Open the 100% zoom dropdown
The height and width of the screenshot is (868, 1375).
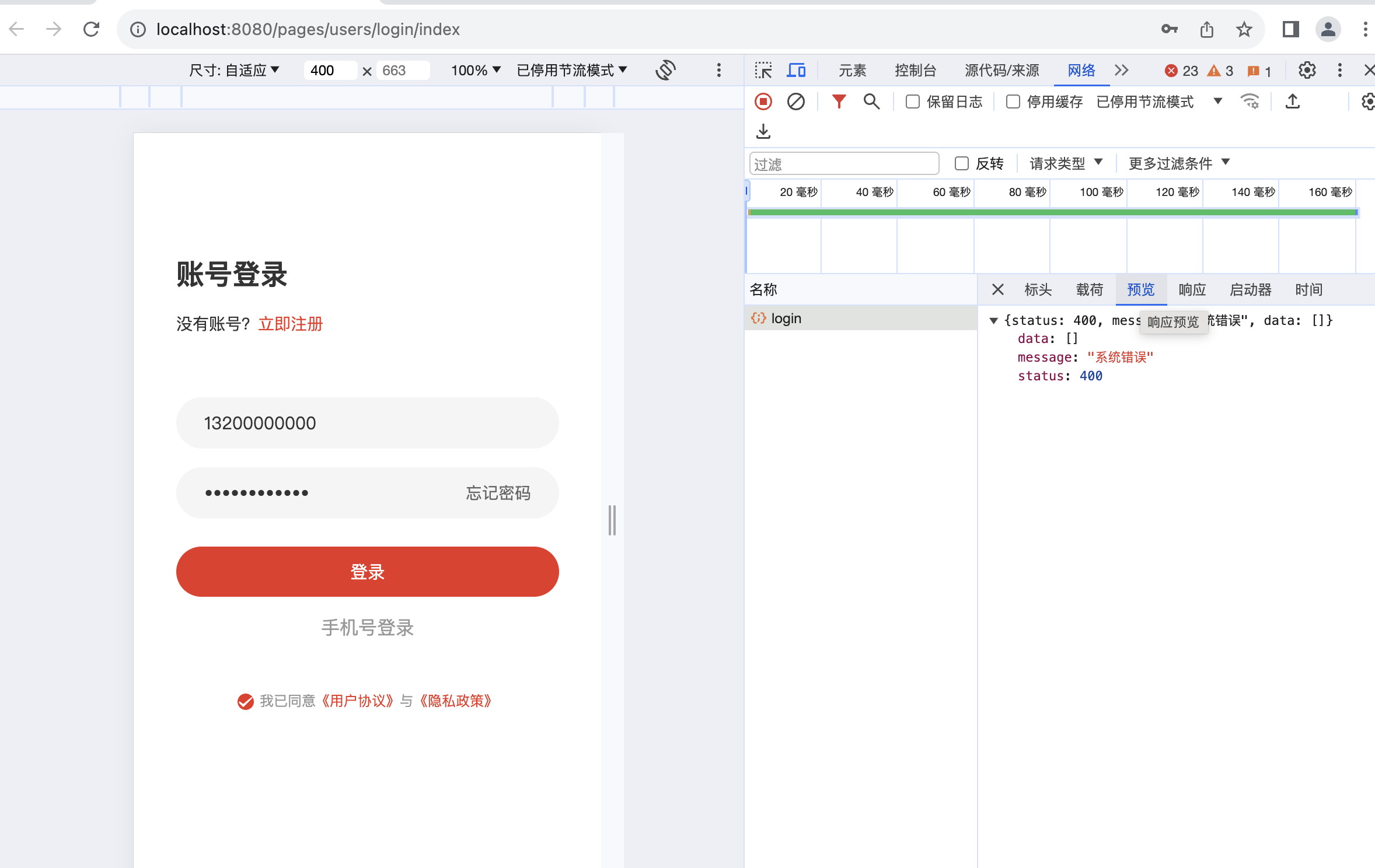tap(476, 71)
